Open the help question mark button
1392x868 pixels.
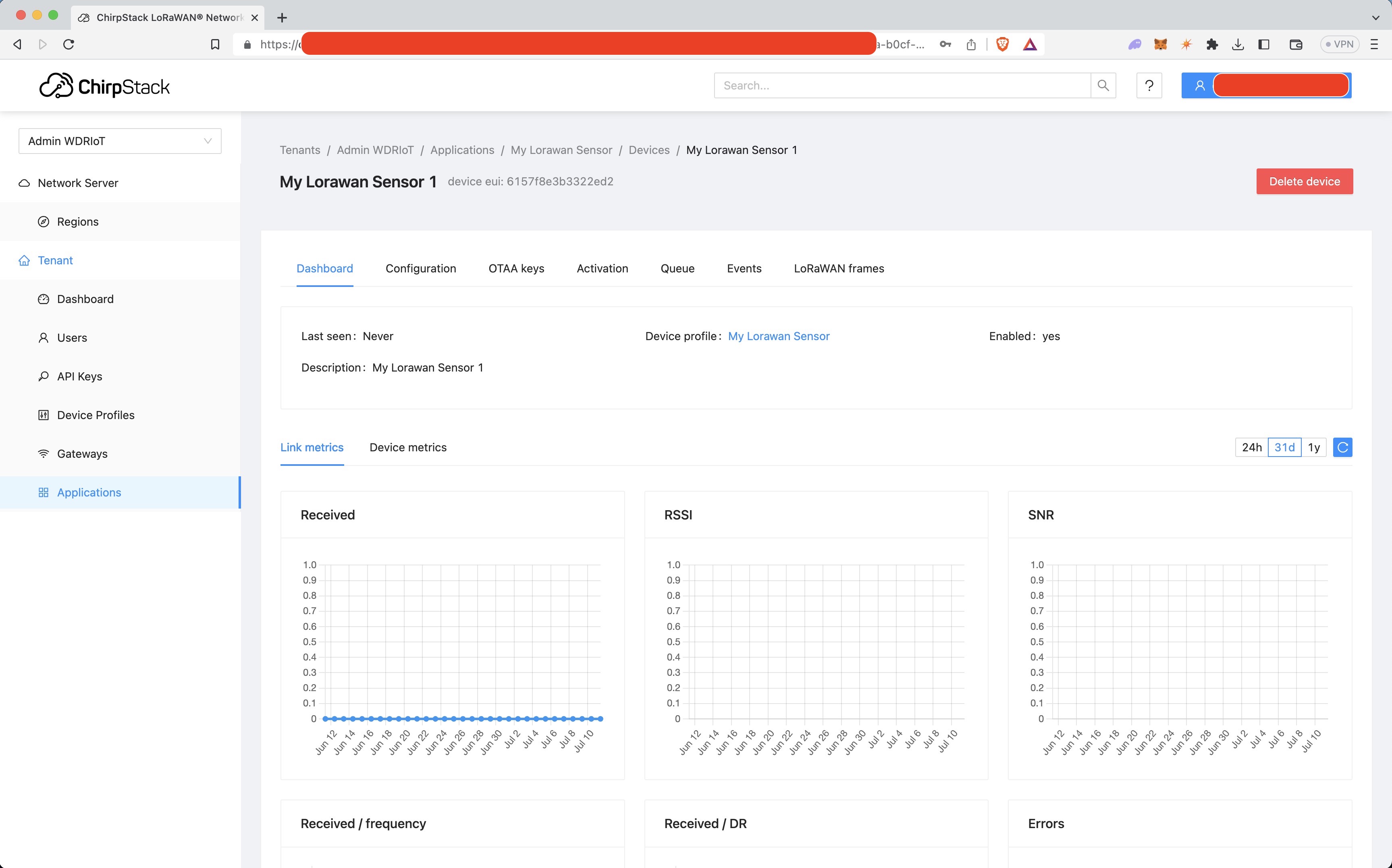tap(1149, 85)
